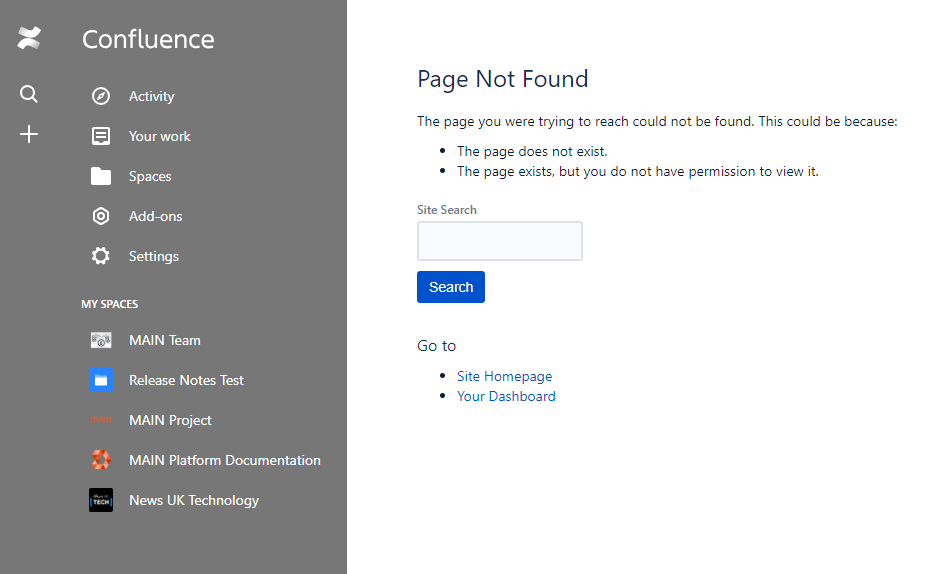Click the News UK Technology avatar
Screen dimensions: 946x574
pos(101,500)
